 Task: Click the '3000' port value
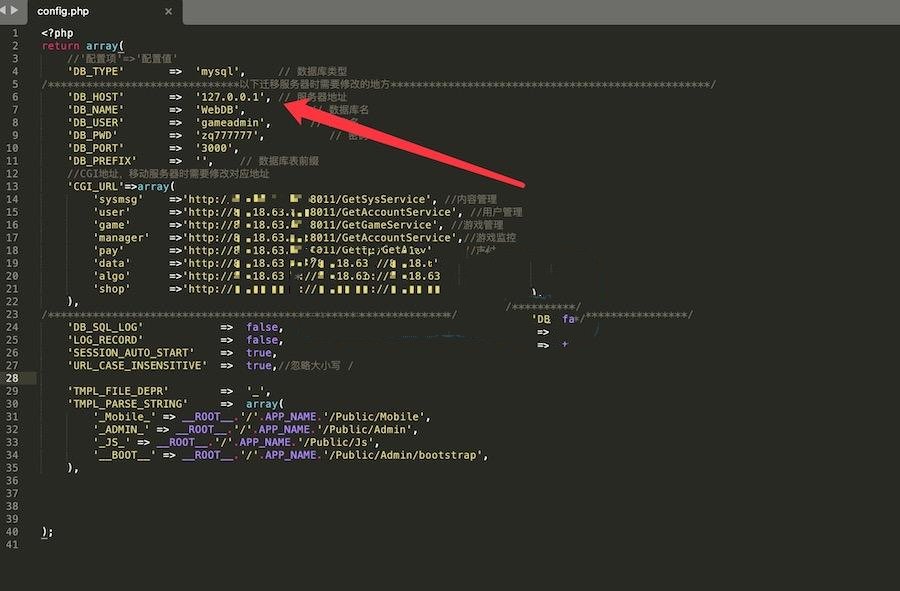point(216,148)
